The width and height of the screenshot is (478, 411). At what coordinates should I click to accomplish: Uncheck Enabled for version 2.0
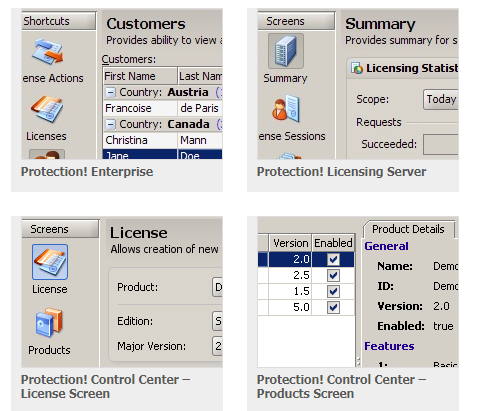[333, 259]
